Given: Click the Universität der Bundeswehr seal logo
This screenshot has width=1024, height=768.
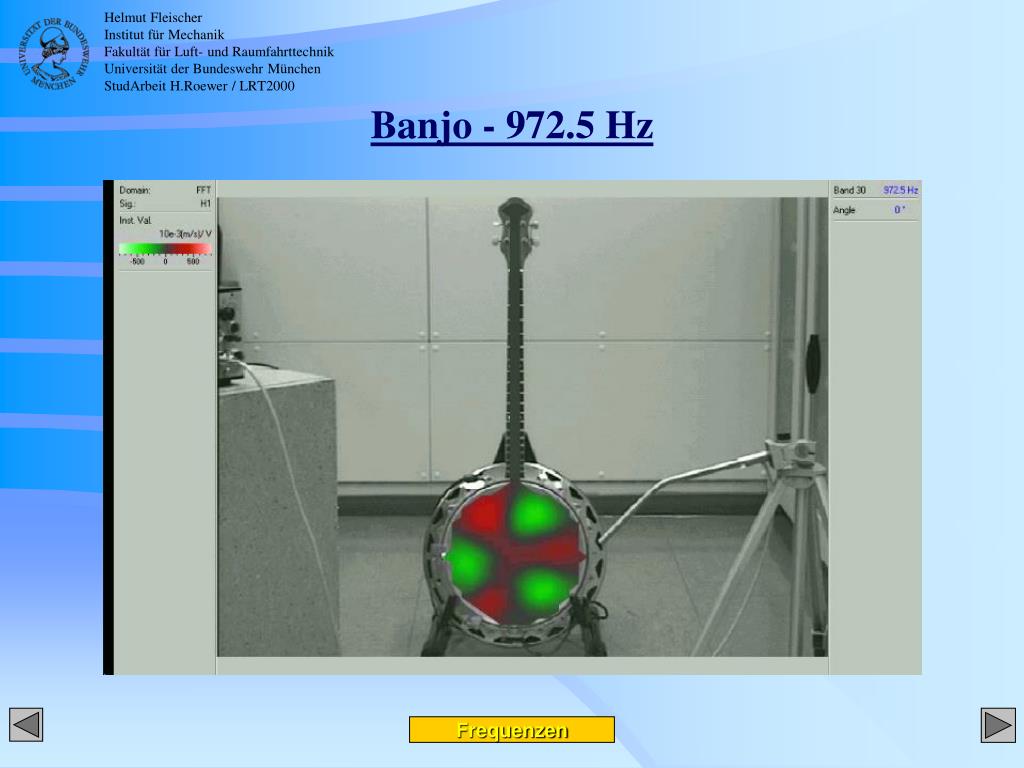Looking at the screenshot, I should (x=53, y=54).
